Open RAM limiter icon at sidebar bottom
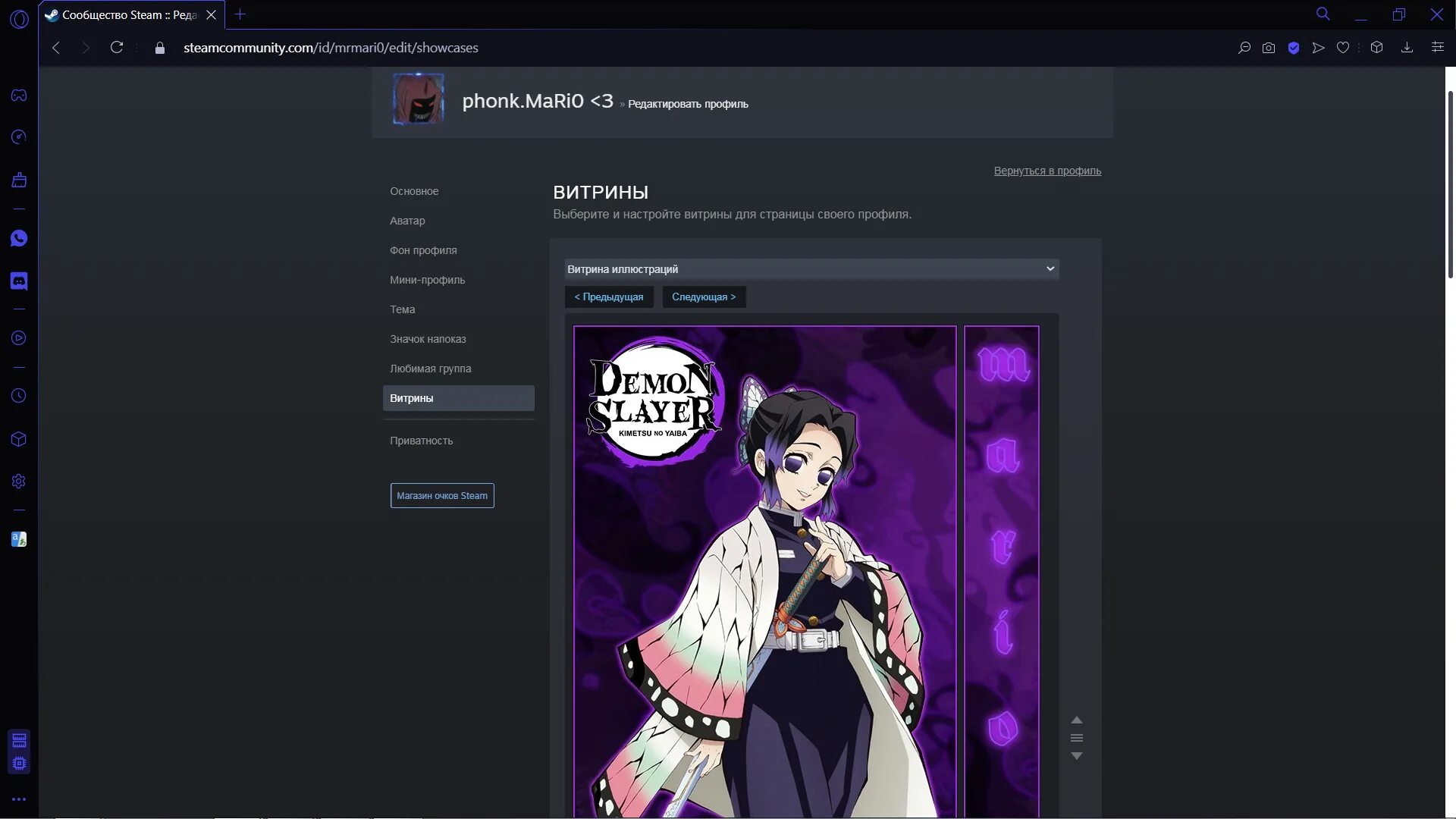The width and height of the screenshot is (1456, 819). click(x=19, y=740)
